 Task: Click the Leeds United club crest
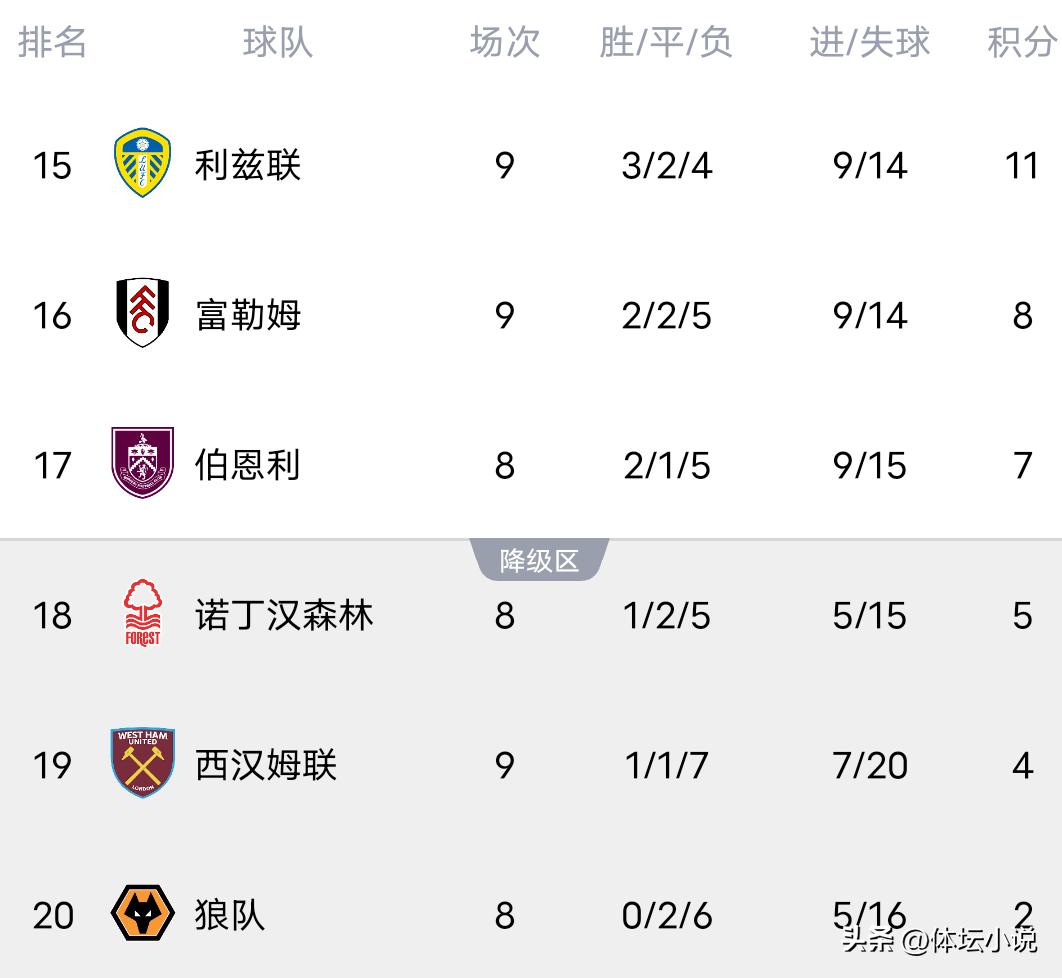click(142, 164)
